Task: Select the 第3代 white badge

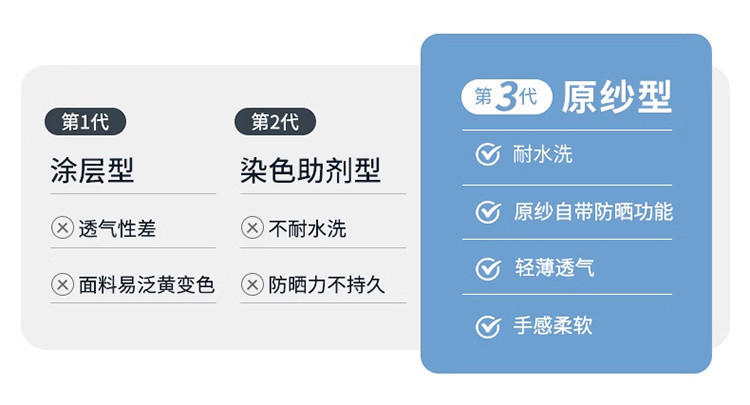Action: click(506, 97)
